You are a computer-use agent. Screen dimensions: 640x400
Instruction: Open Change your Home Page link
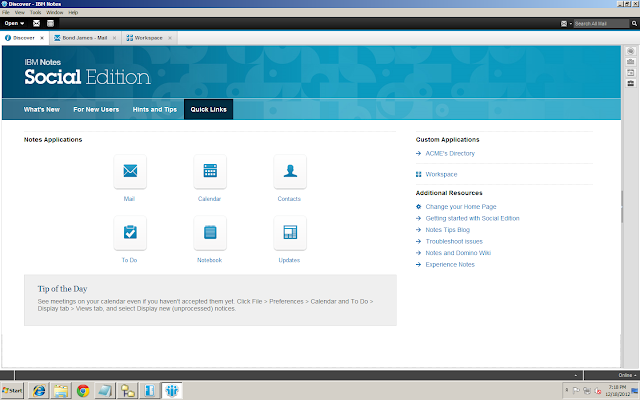461,207
